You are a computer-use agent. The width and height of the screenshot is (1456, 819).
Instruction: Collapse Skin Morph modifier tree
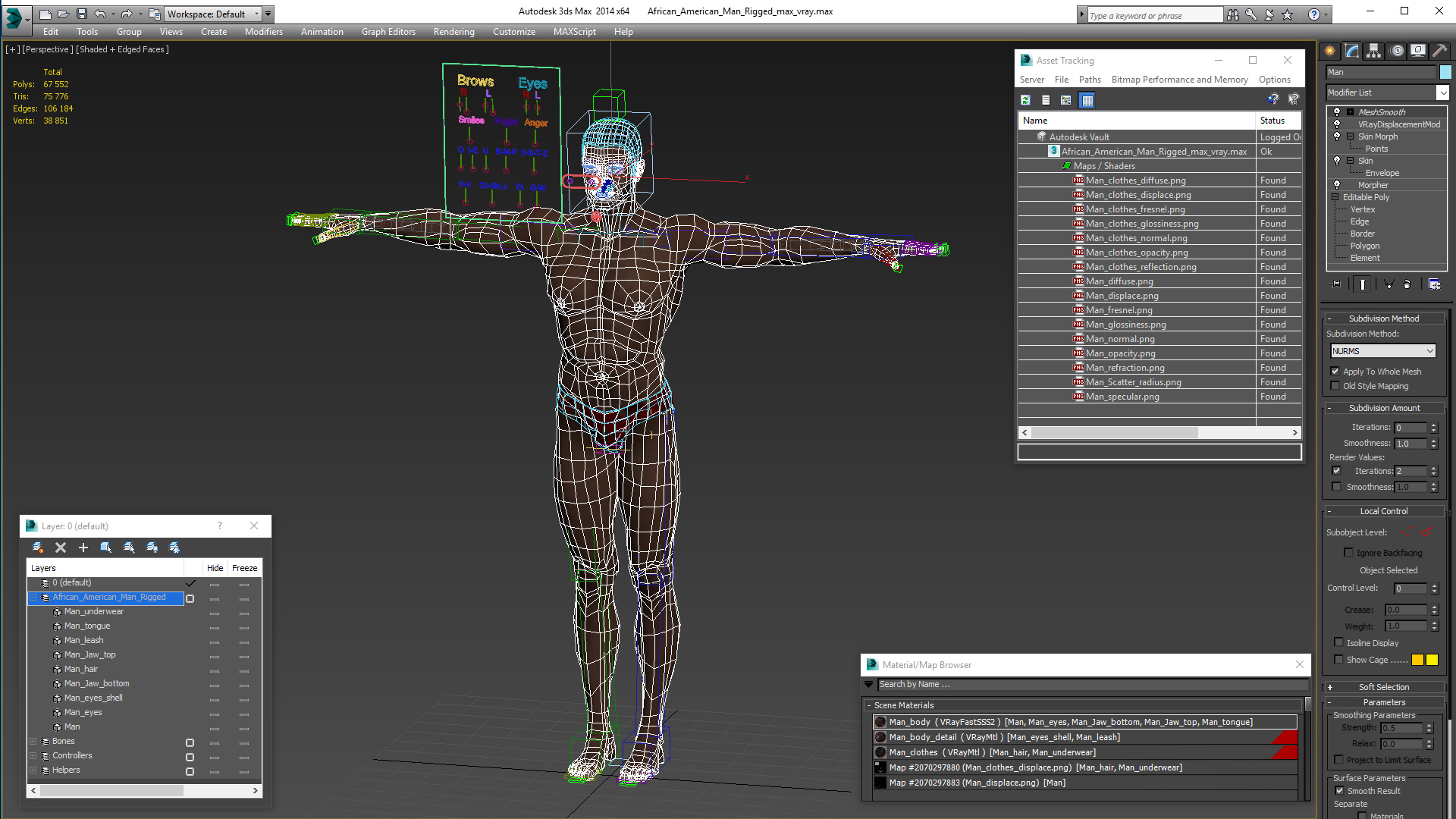pos(1350,136)
